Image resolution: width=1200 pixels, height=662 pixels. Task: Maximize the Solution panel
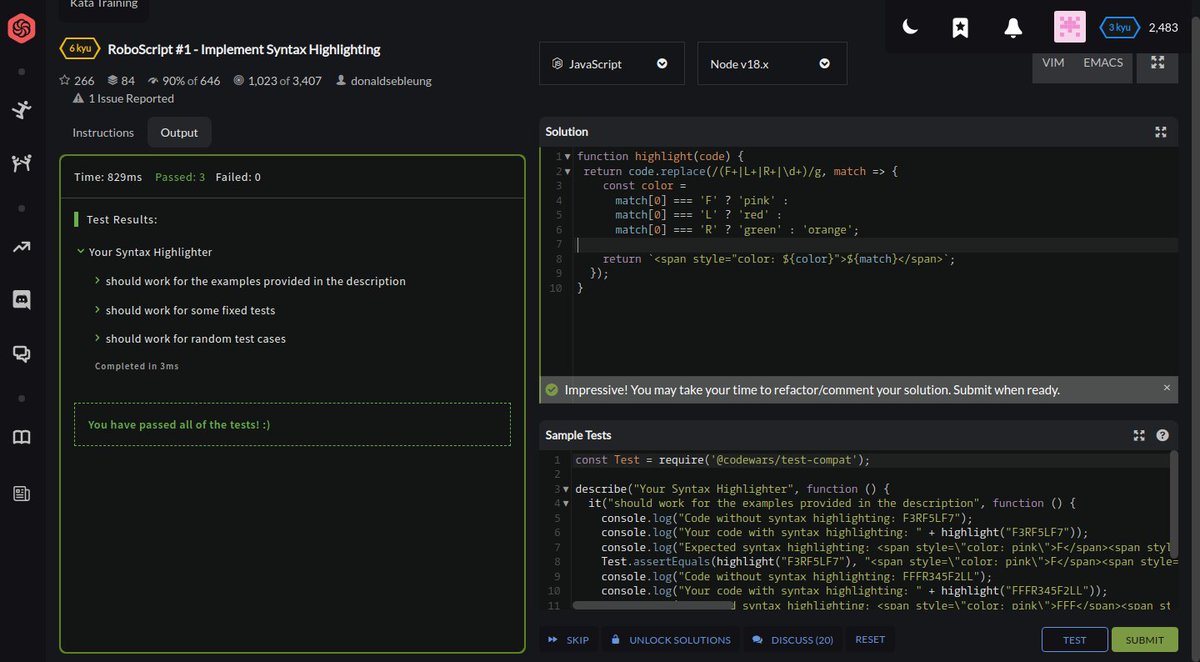(x=1161, y=132)
